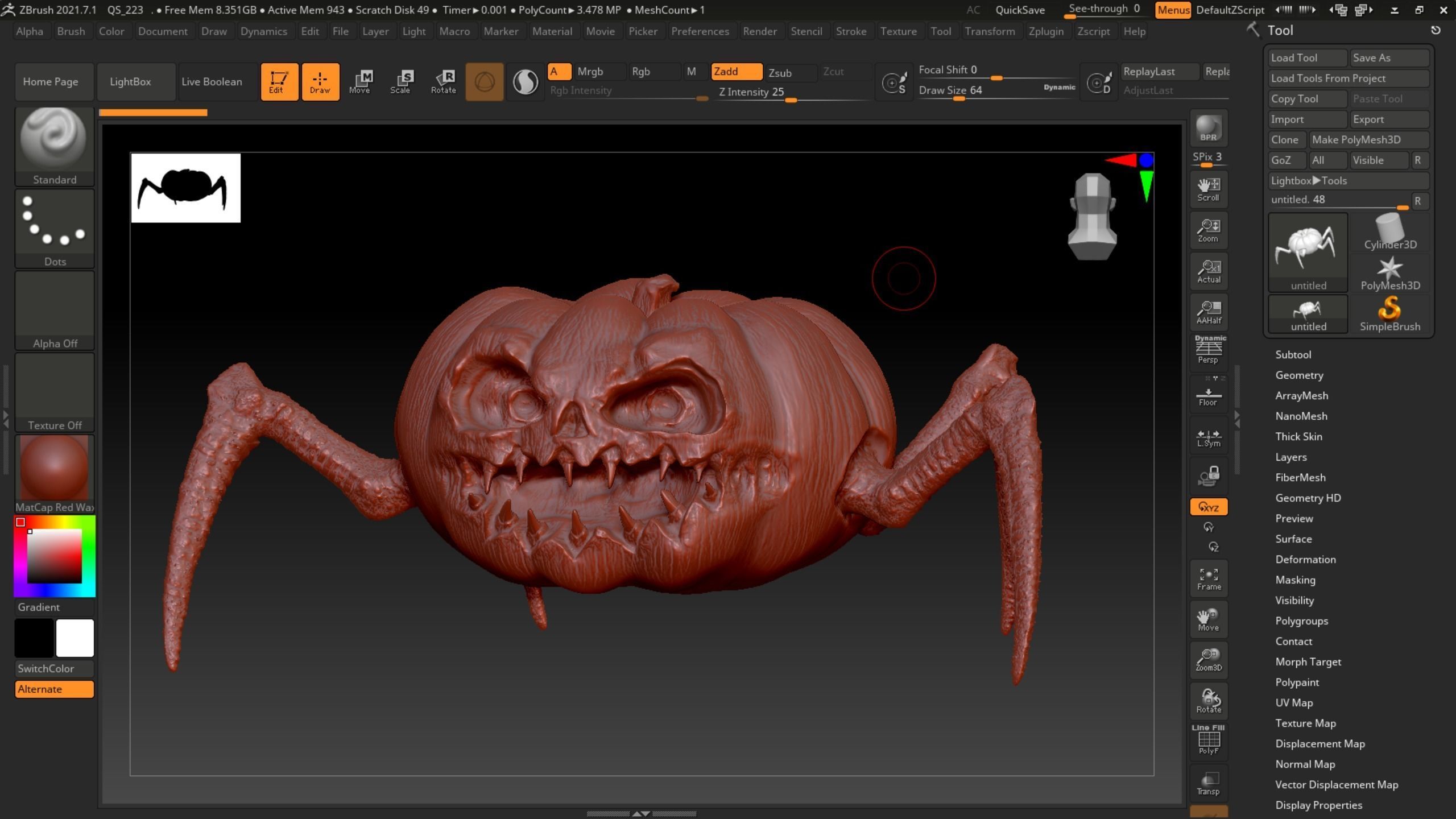Viewport: 1456px width, 819px height.
Task: Open the Standard brush thumbnail
Action: [x=55, y=147]
